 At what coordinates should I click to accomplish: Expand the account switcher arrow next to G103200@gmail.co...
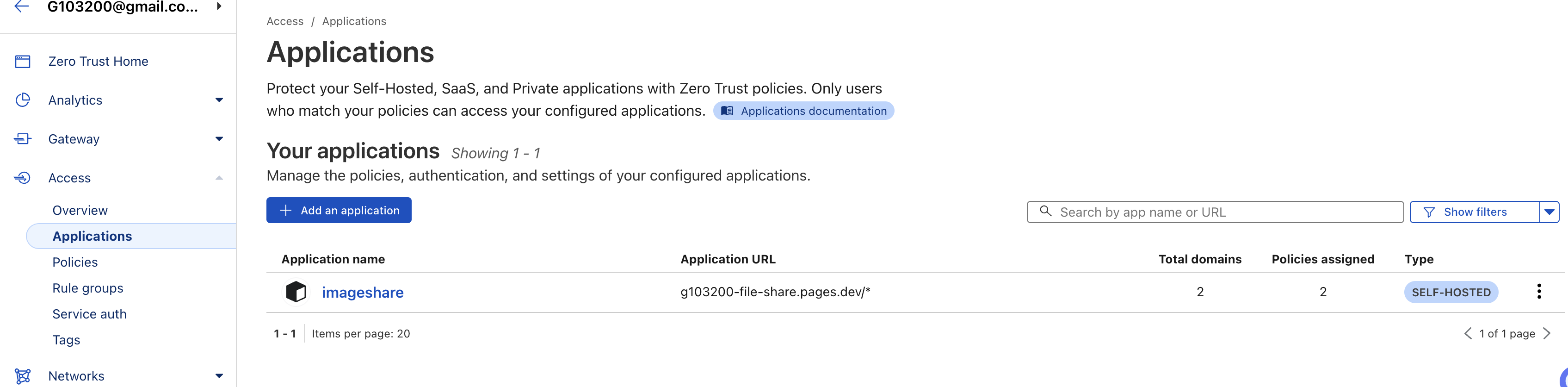(218, 6)
